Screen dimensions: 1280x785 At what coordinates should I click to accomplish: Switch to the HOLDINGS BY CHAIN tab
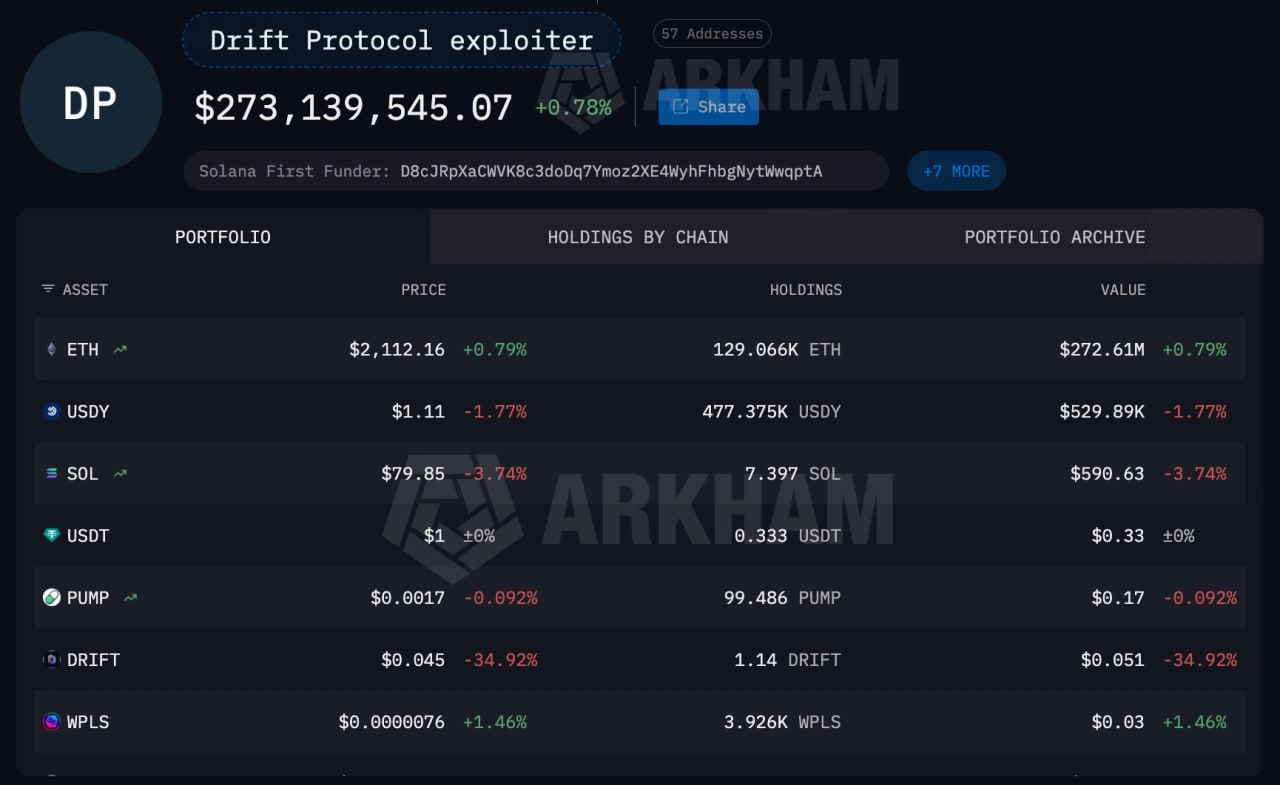pos(638,237)
